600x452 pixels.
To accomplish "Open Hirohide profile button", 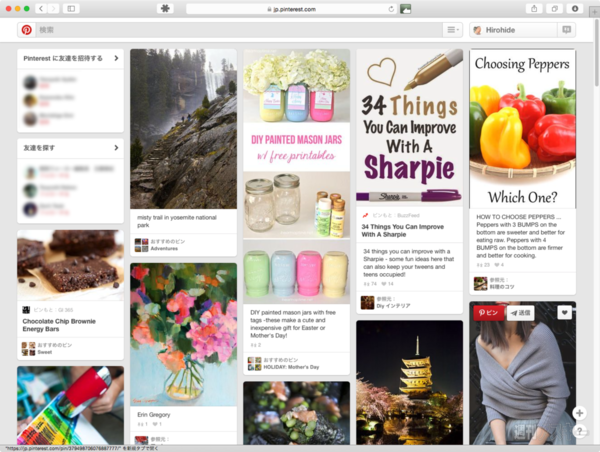I will [513, 30].
